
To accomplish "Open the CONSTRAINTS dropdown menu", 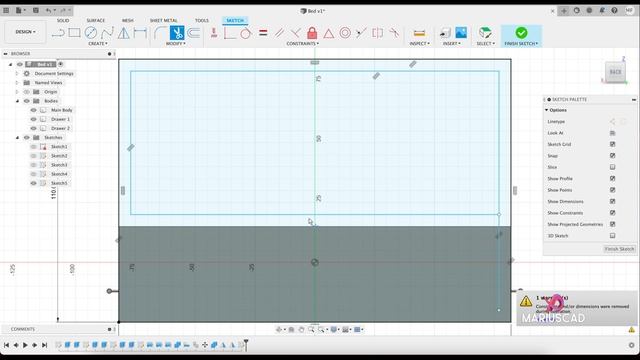I will tap(302, 44).
